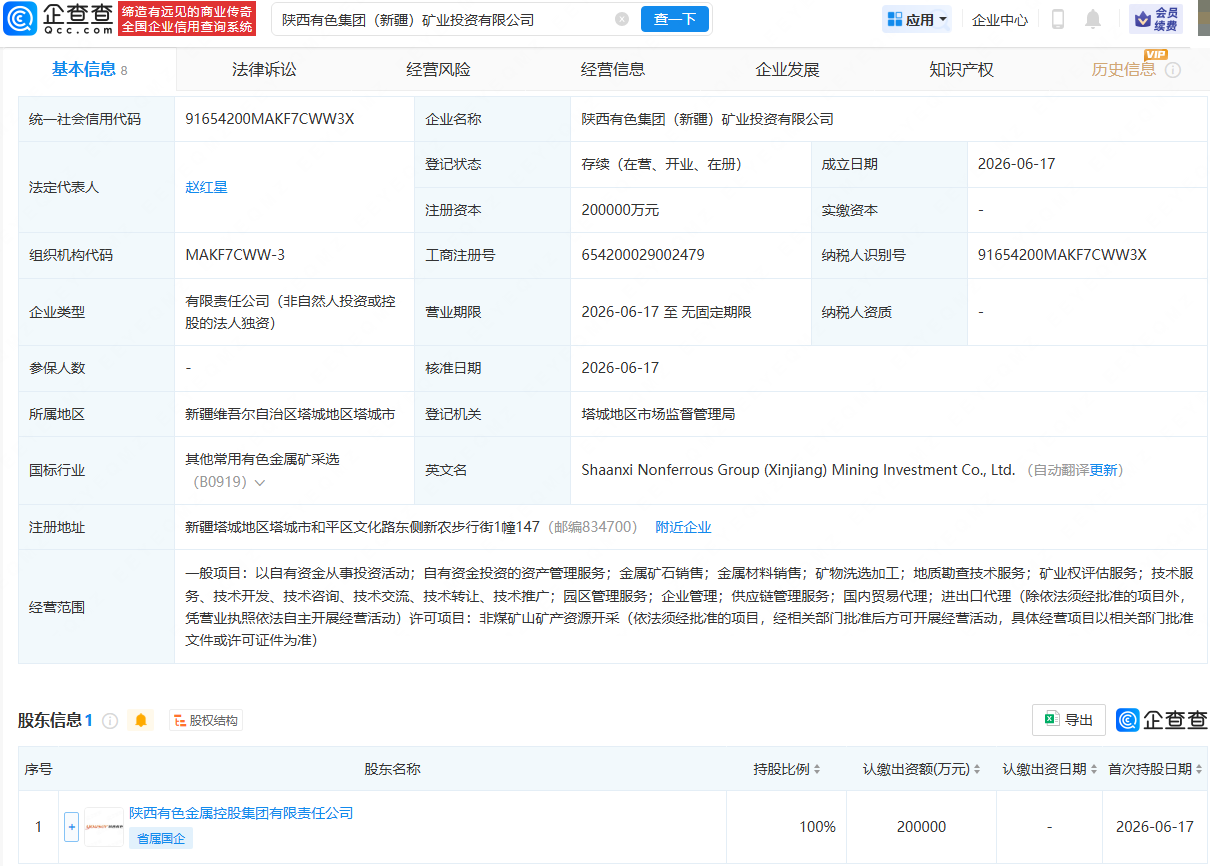This screenshot has height=866, width=1210.
Task: Switch to 基本信息 tab
Action: point(90,69)
